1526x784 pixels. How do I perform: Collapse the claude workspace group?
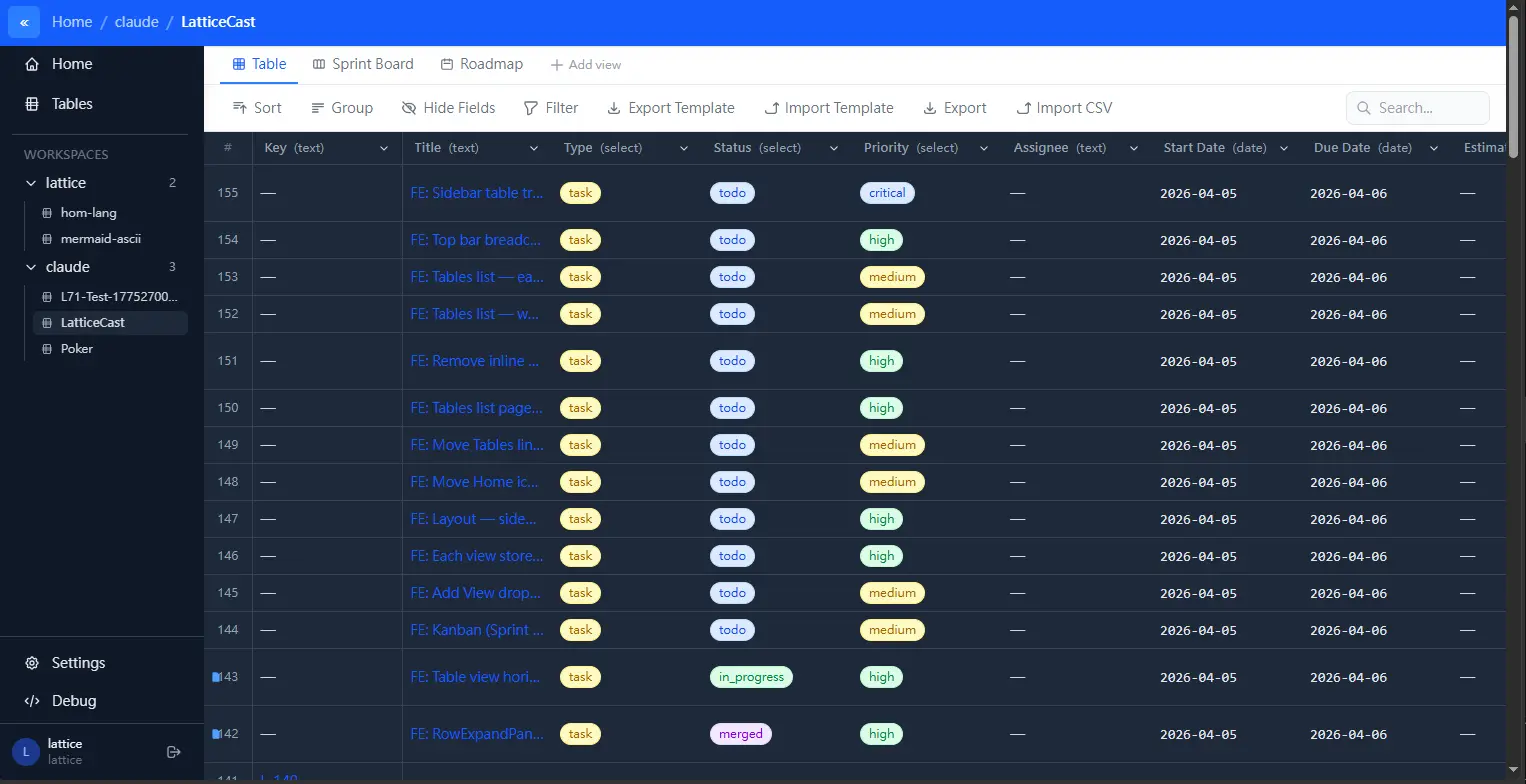point(31,267)
